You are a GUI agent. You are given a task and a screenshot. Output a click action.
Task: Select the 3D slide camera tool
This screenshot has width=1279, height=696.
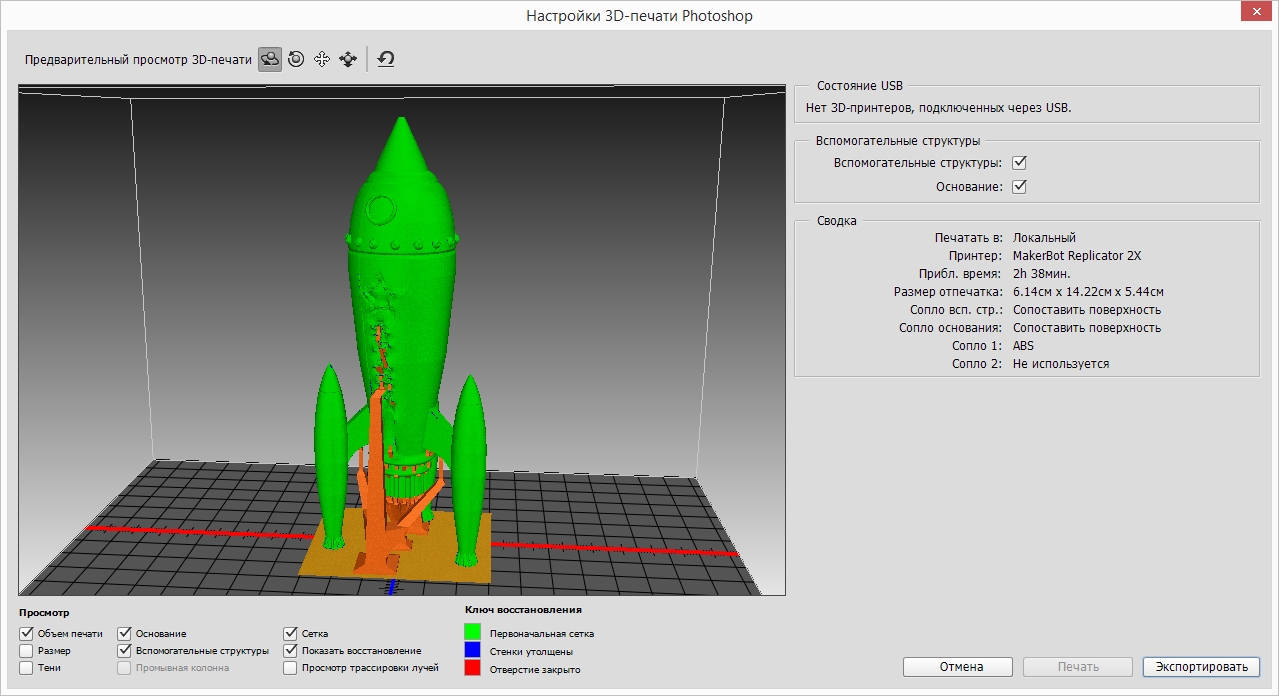pos(348,60)
